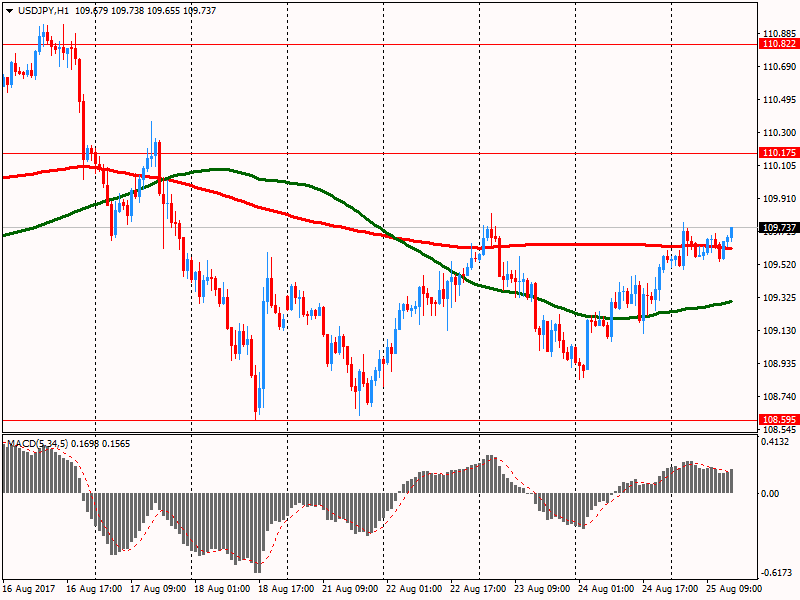Click the 22 Aug 17:00 time label
The image size is (800, 600).
(x=479, y=589)
